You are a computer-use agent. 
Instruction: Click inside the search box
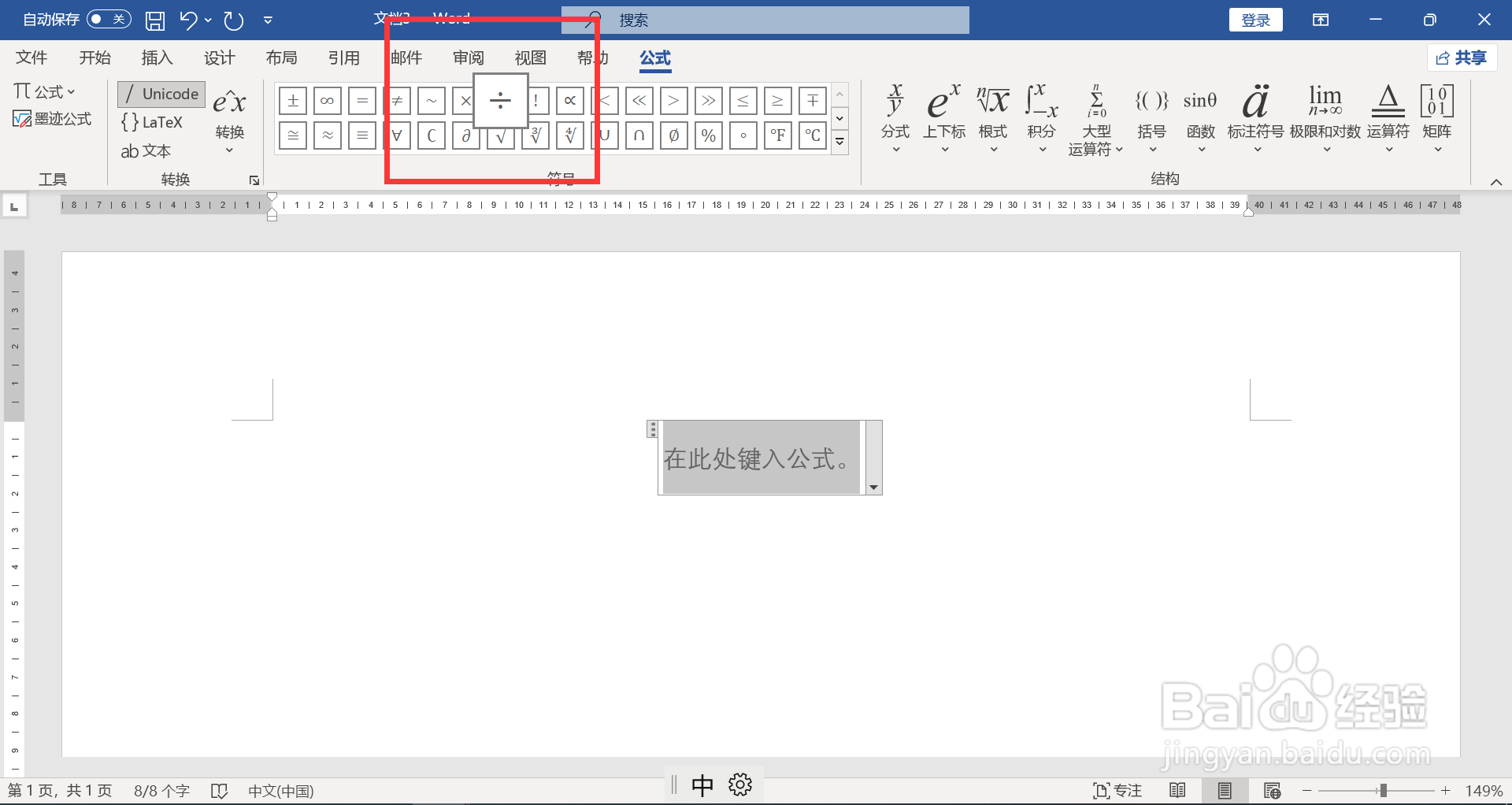[x=765, y=20]
